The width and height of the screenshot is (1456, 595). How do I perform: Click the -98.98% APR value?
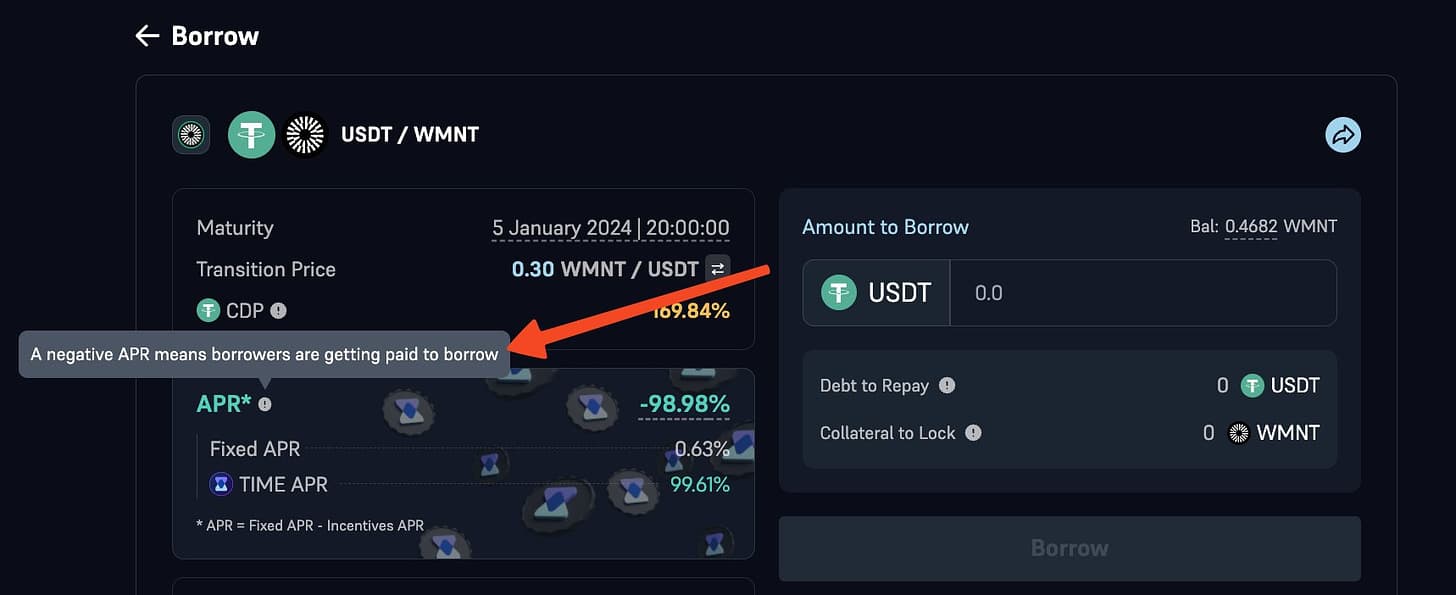coord(684,405)
